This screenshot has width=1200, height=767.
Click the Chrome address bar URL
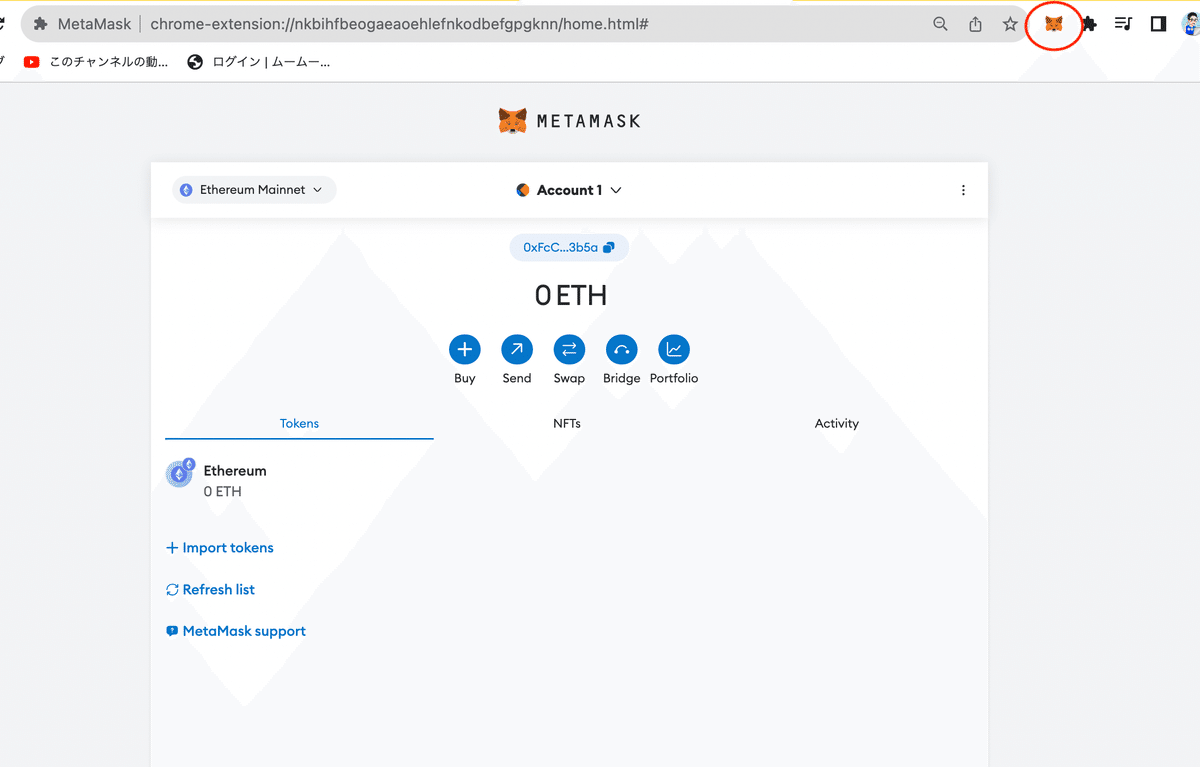(x=400, y=24)
